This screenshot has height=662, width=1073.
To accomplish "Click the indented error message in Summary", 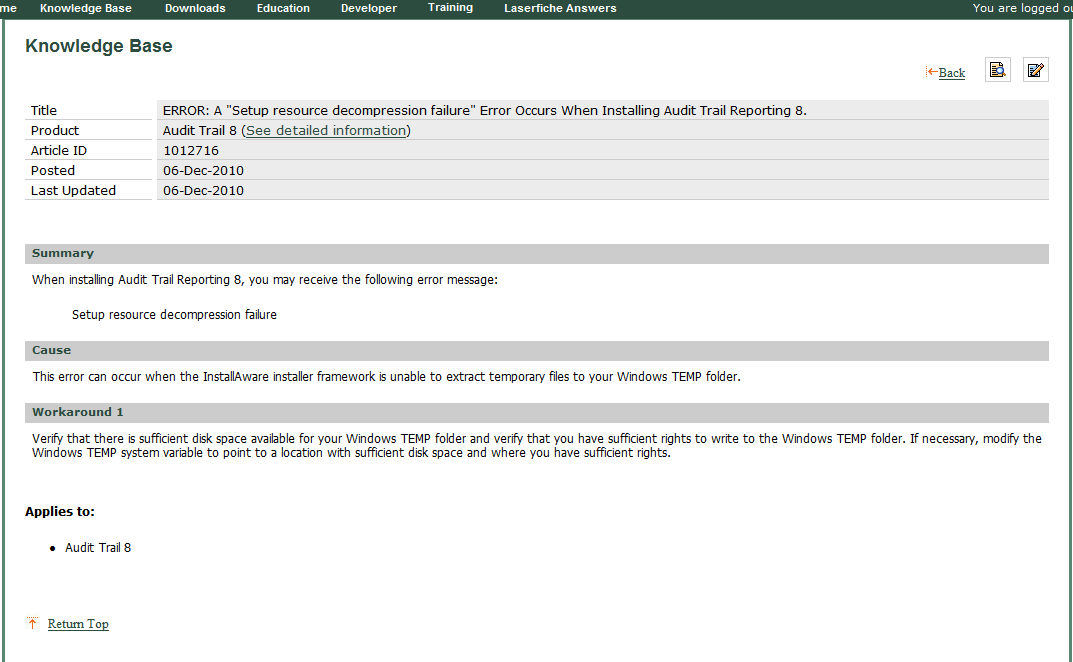I will 174,315.
